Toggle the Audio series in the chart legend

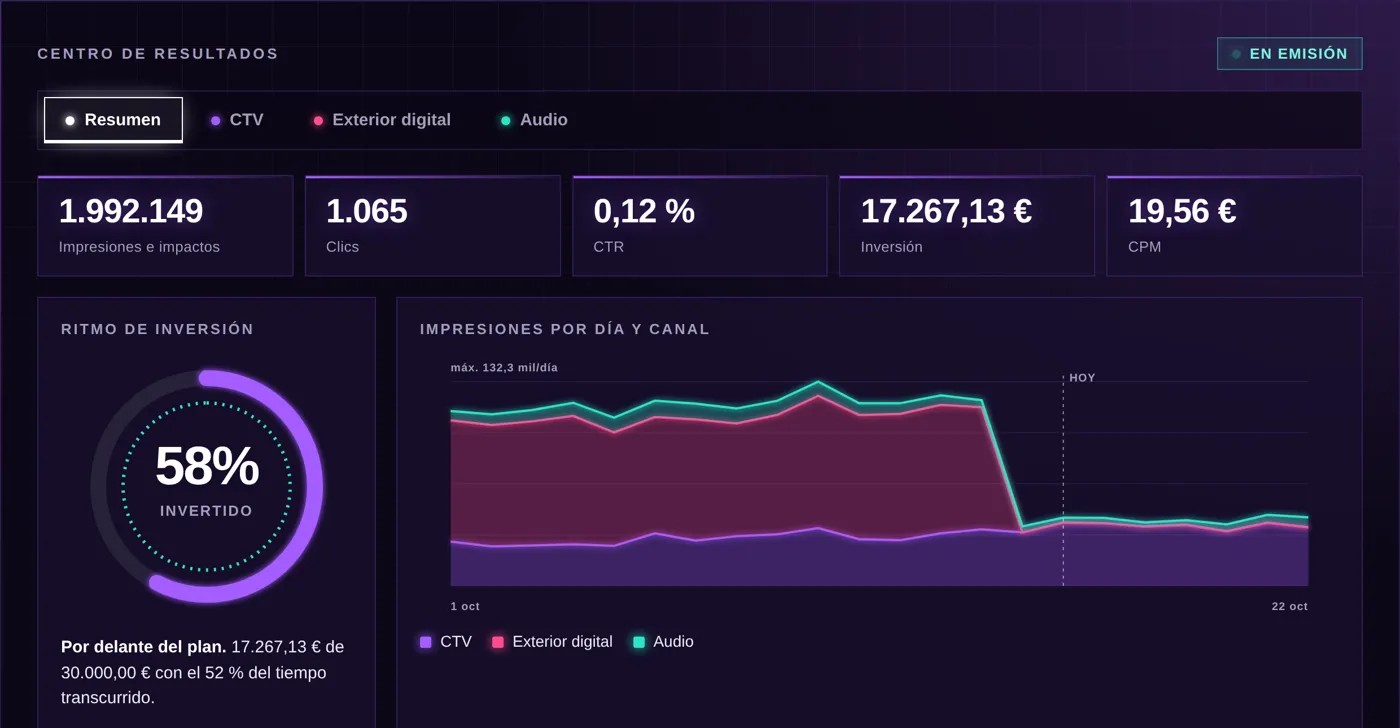point(663,642)
